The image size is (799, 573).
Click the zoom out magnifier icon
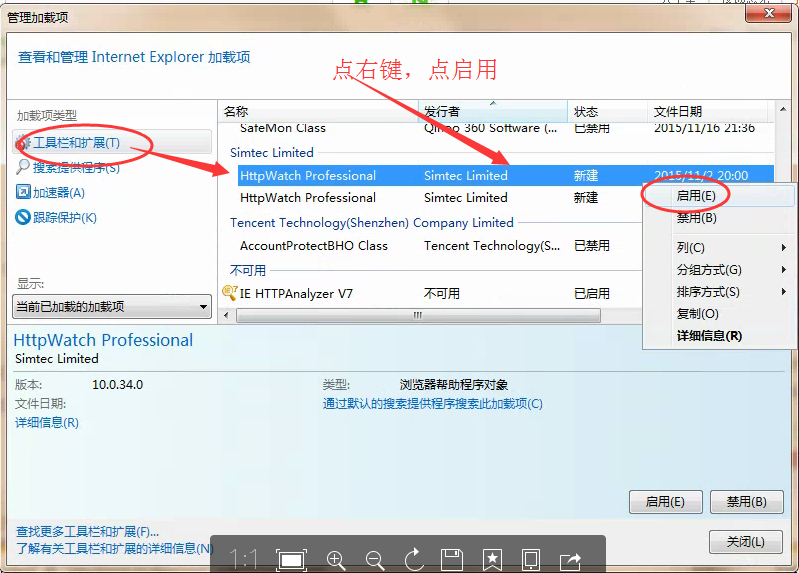(x=375, y=560)
